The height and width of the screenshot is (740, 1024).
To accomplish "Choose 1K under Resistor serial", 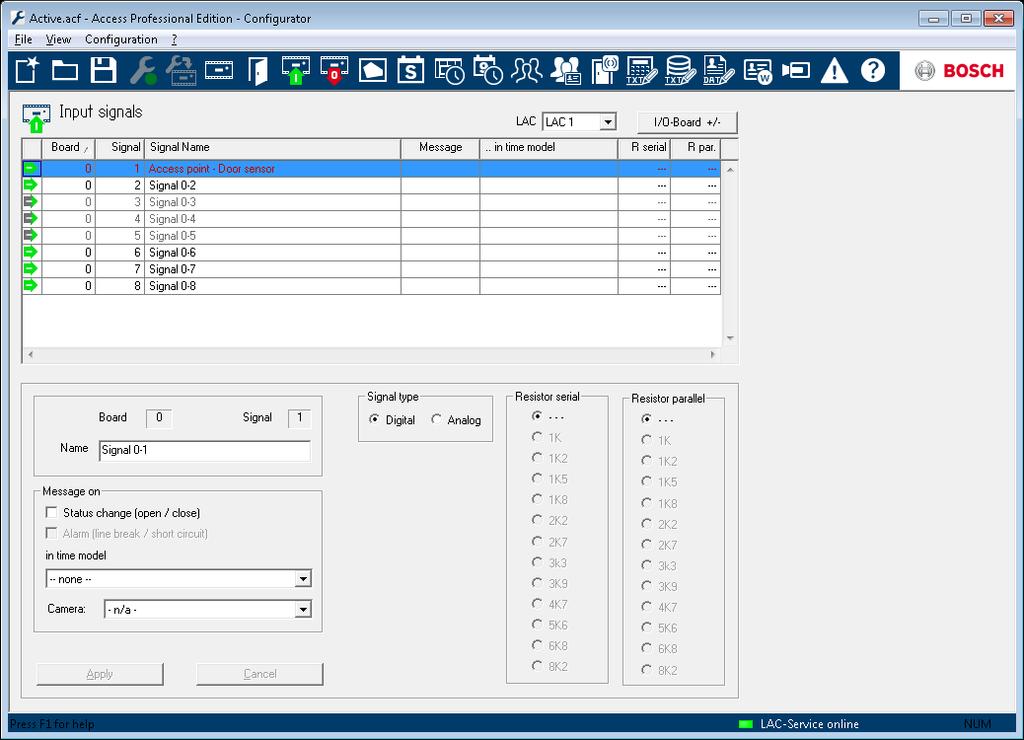I will [x=537, y=437].
